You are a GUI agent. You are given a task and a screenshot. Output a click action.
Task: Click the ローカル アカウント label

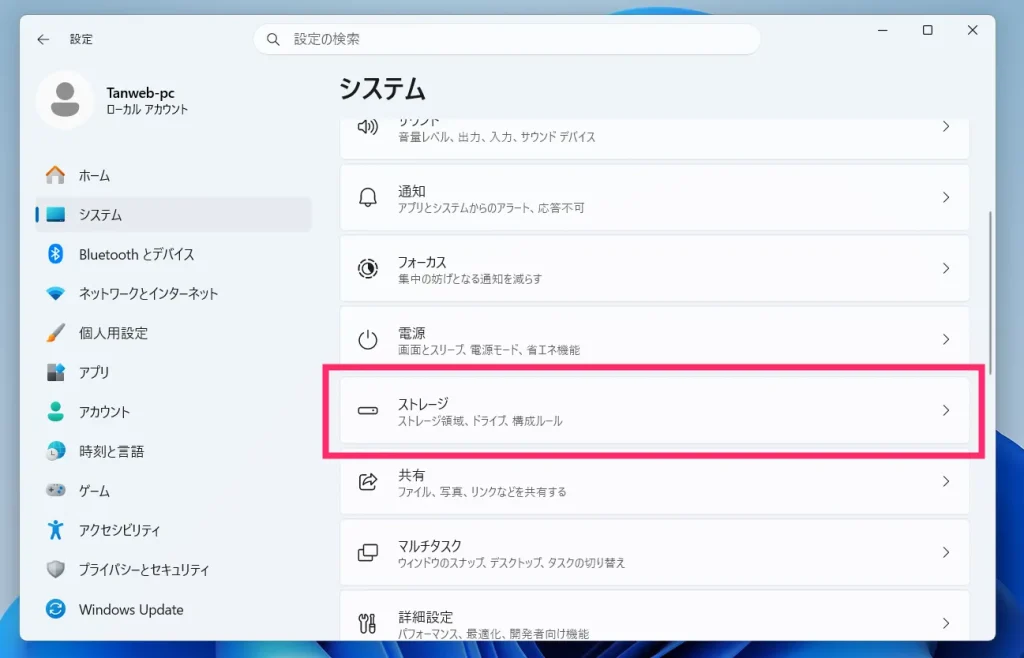(x=147, y=110)
